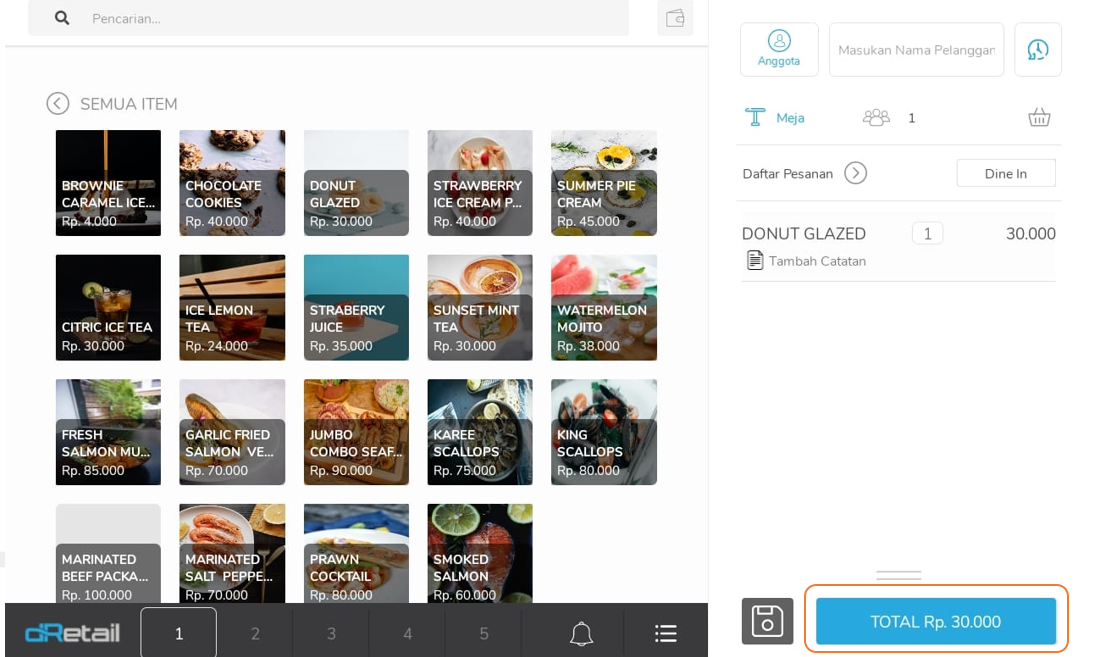Go back using Semua Item arrow
The width and height of the screenshot is (1093, 657).
point(58,104)
